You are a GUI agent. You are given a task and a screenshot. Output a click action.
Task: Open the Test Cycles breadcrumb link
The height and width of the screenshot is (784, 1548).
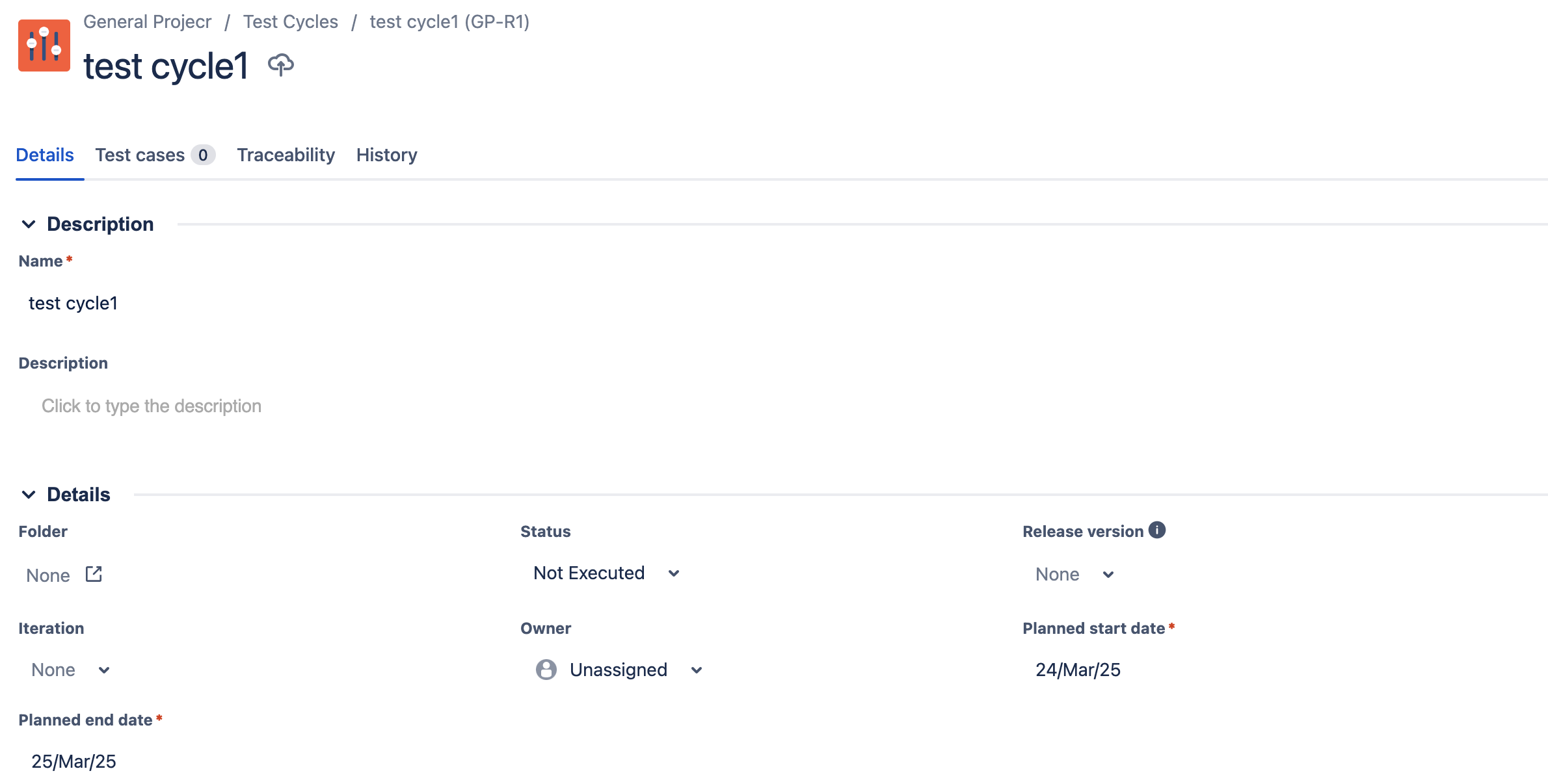(x=291, y=21)
